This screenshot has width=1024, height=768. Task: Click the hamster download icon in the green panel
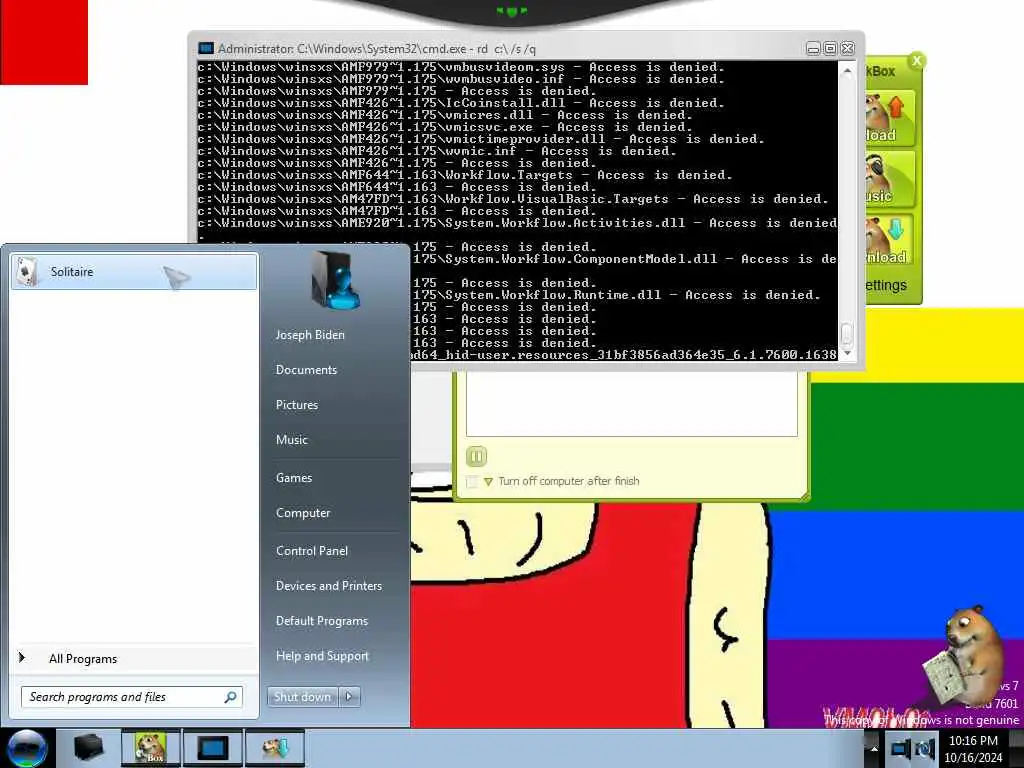(x=888, y=241)
